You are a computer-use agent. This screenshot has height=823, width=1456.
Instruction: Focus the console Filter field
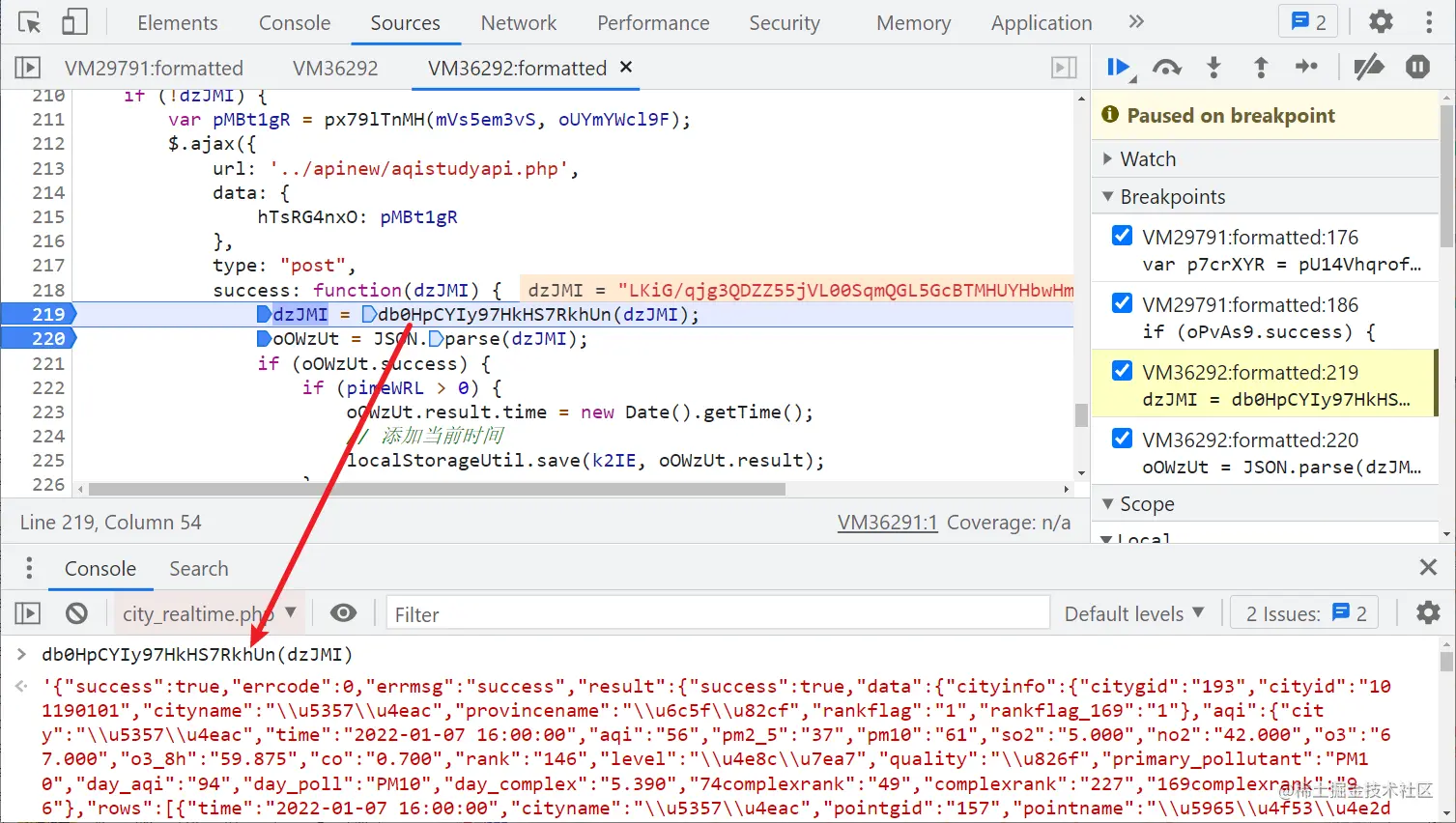(718, 613)
